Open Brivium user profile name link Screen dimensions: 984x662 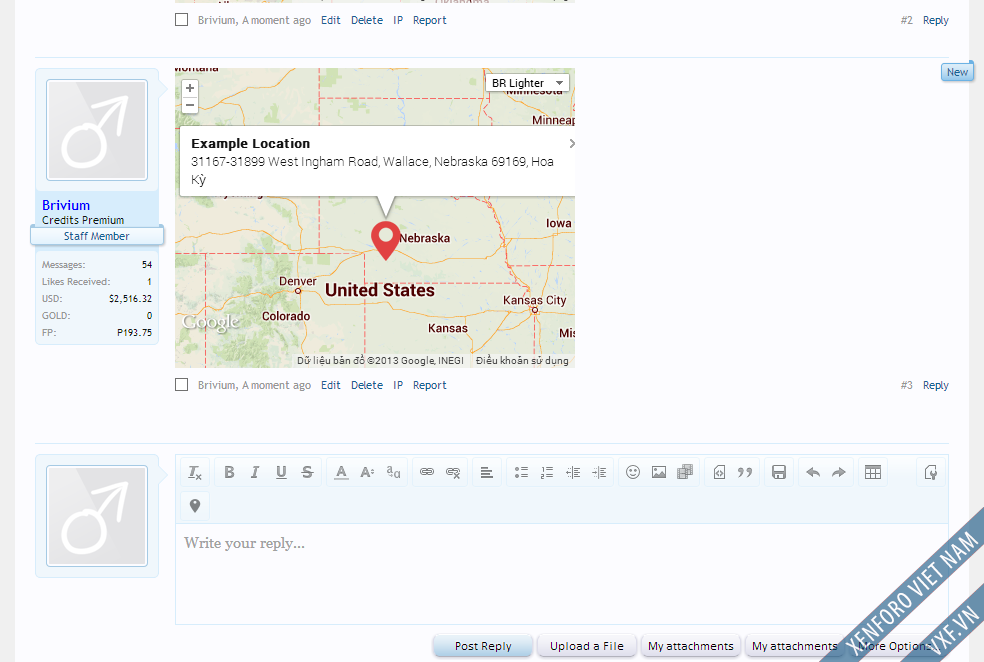coord(66,205)
